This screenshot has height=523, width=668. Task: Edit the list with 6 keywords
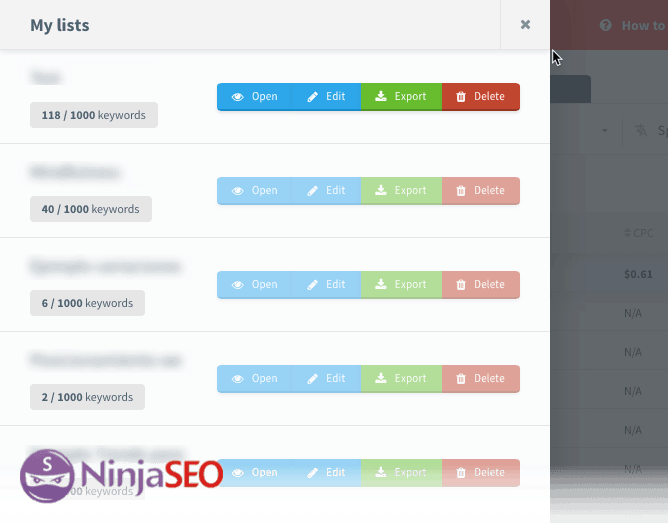click(326, 284)
